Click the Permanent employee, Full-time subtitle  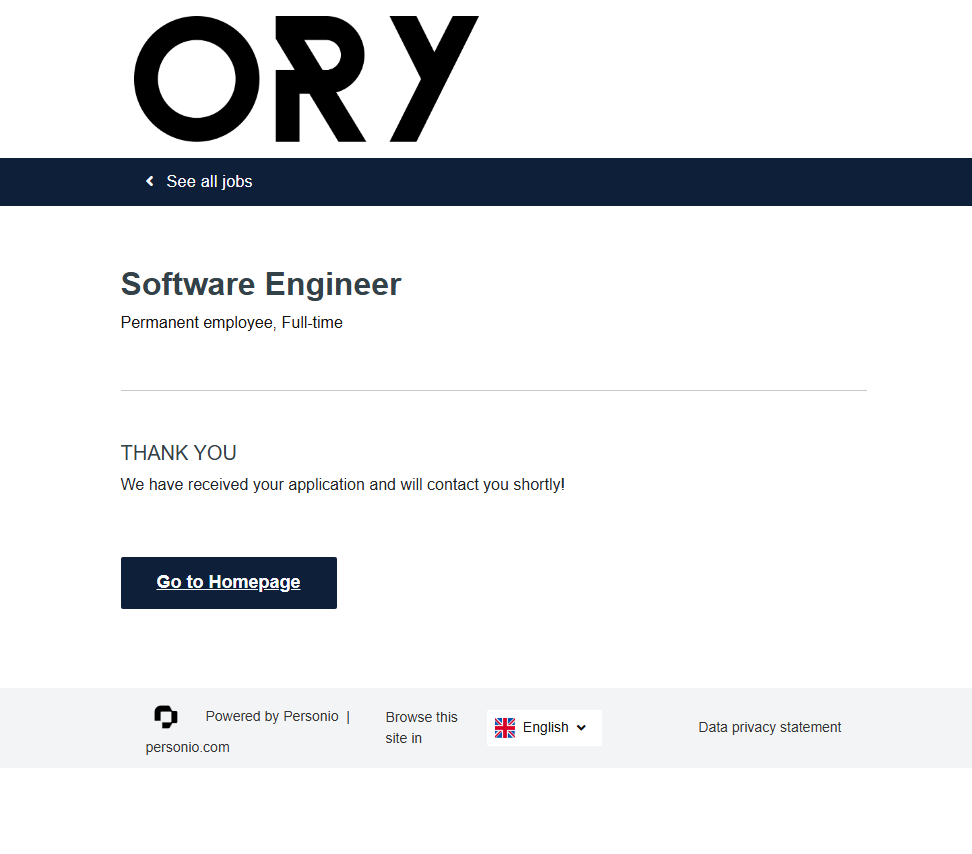[x=232, y=322]
